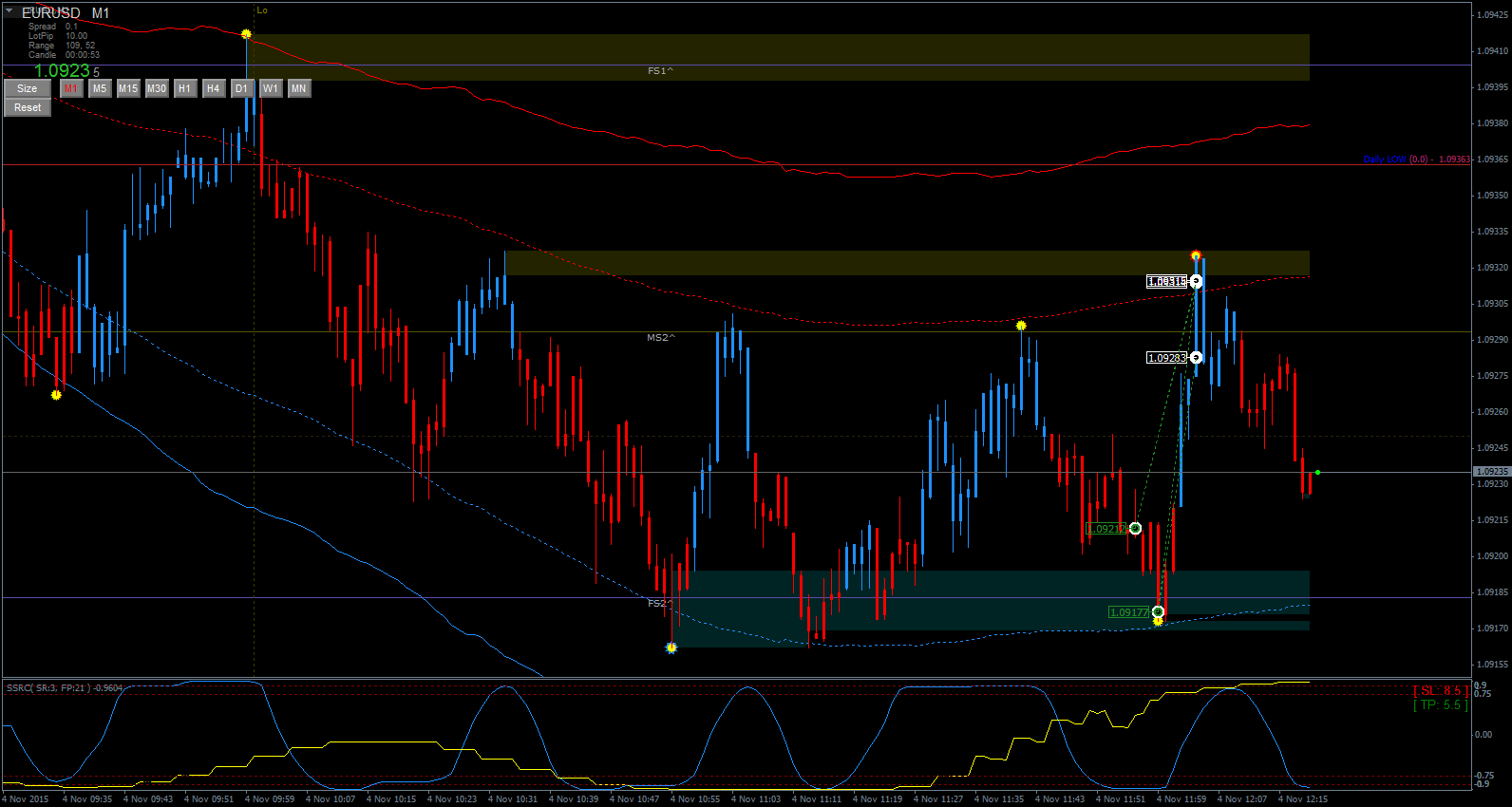The width and height of the screenshot is (1512, 807).
Task: Click the circle marker beside 1.09315
Action: (1196, 281)
